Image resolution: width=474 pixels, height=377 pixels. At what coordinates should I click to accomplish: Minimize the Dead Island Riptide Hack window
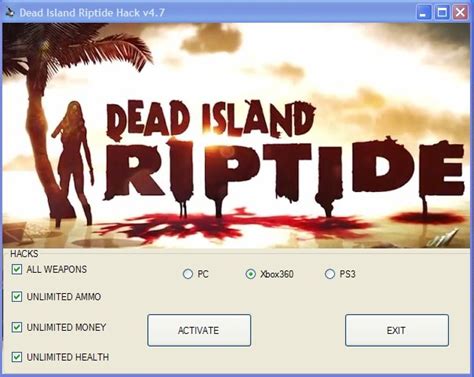tap(424, 13)
